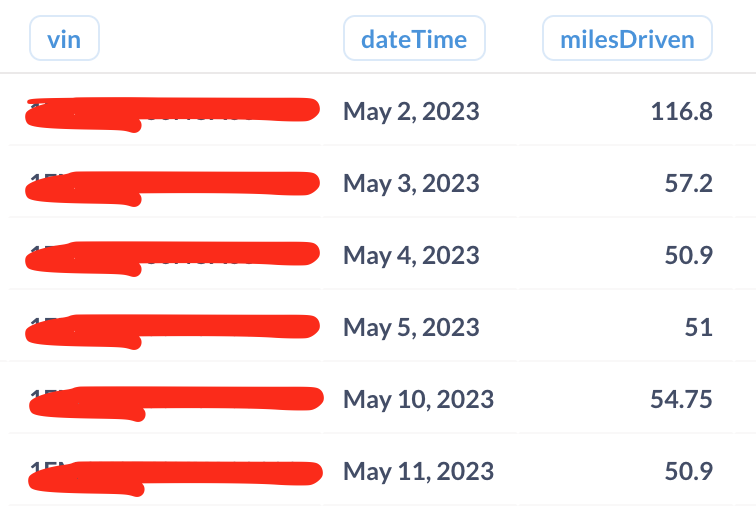Image resolution: width=756 pixels, height=516 pixels.
Task: Select the 50.9 value for May 11
Action: (x=688, y=471)
